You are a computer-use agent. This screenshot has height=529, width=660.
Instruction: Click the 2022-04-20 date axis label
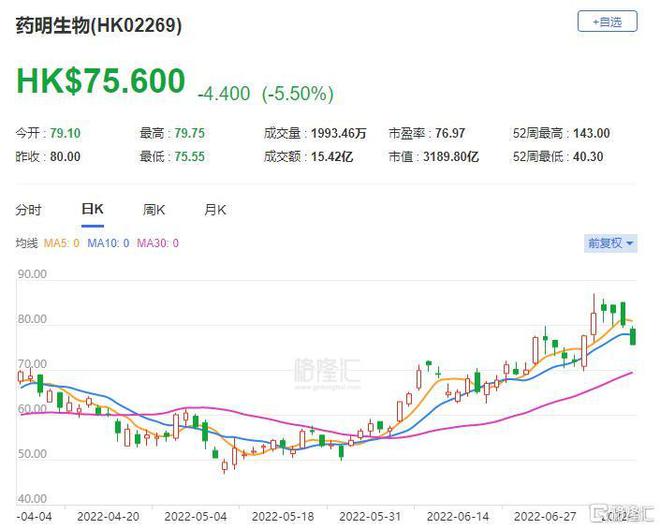pos(109,516)
